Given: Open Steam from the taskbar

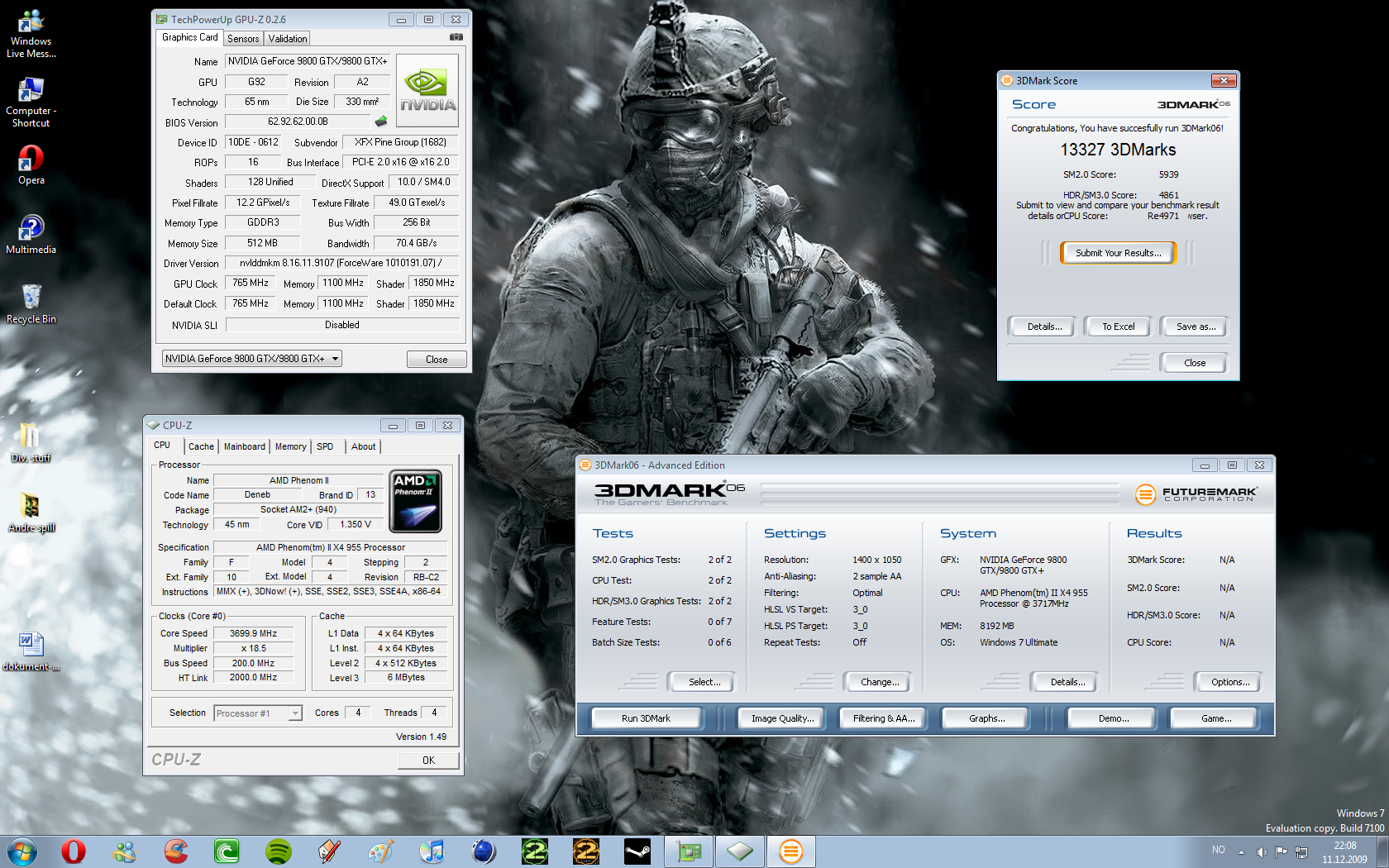Looking at the screenshot, I should [637, 851].
